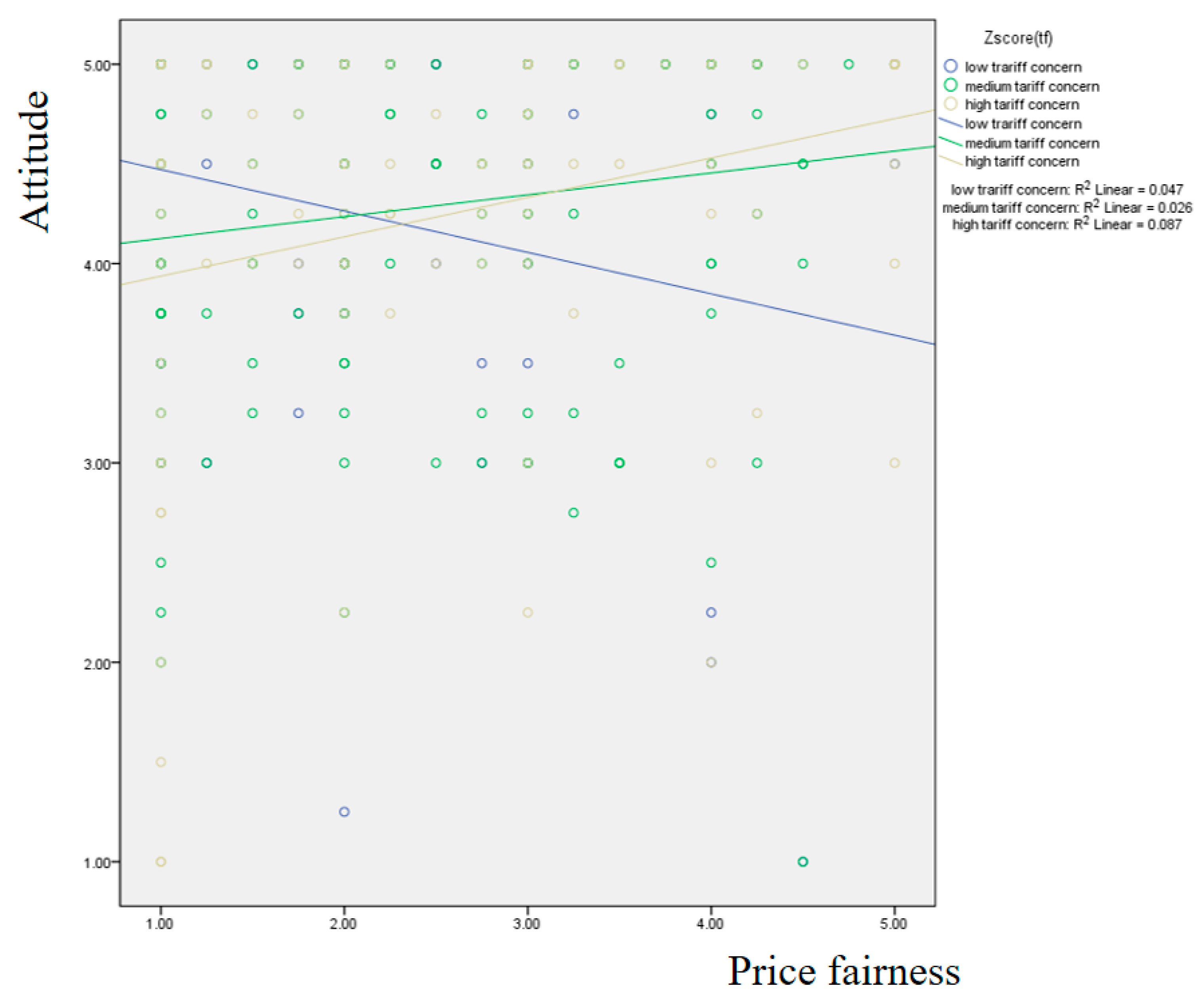Click the 1.00 tick label on Price fairness axis
Screen dimensions: 1204x1003
pyautogui.click(x=159, y=924)
